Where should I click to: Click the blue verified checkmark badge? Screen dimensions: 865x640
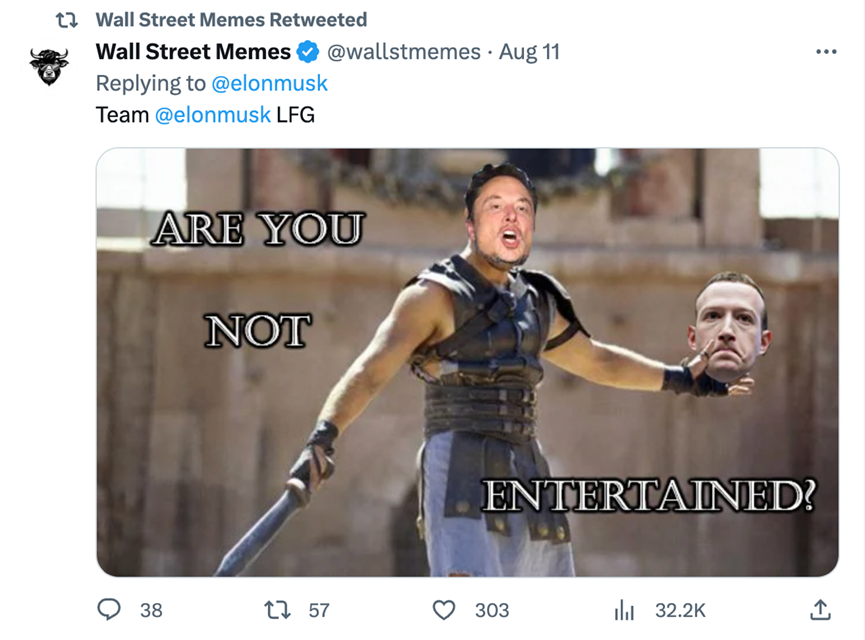pos(308,52)
